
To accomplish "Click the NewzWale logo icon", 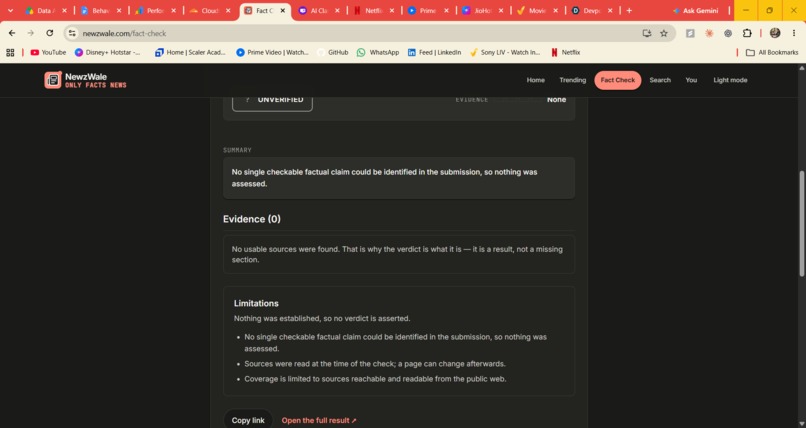I will (53, 80).
